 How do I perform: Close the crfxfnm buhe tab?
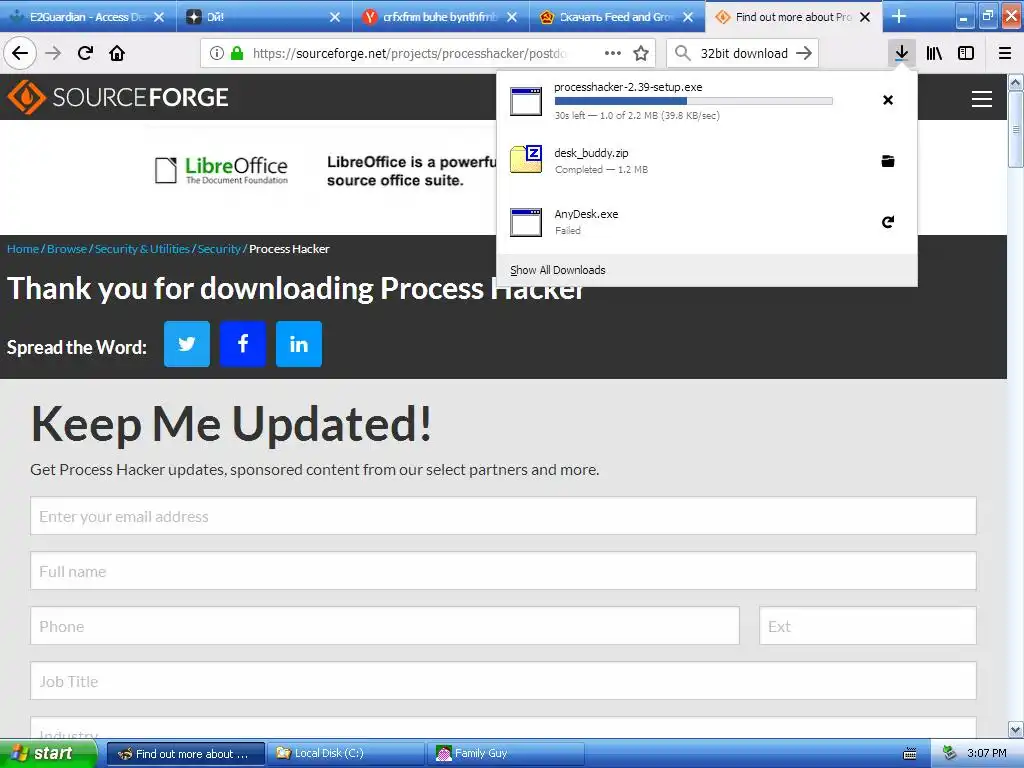(512, 17)
